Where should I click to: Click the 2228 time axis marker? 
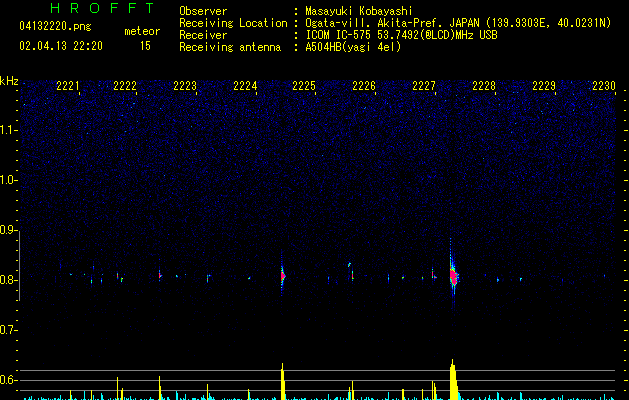[484, 86]
